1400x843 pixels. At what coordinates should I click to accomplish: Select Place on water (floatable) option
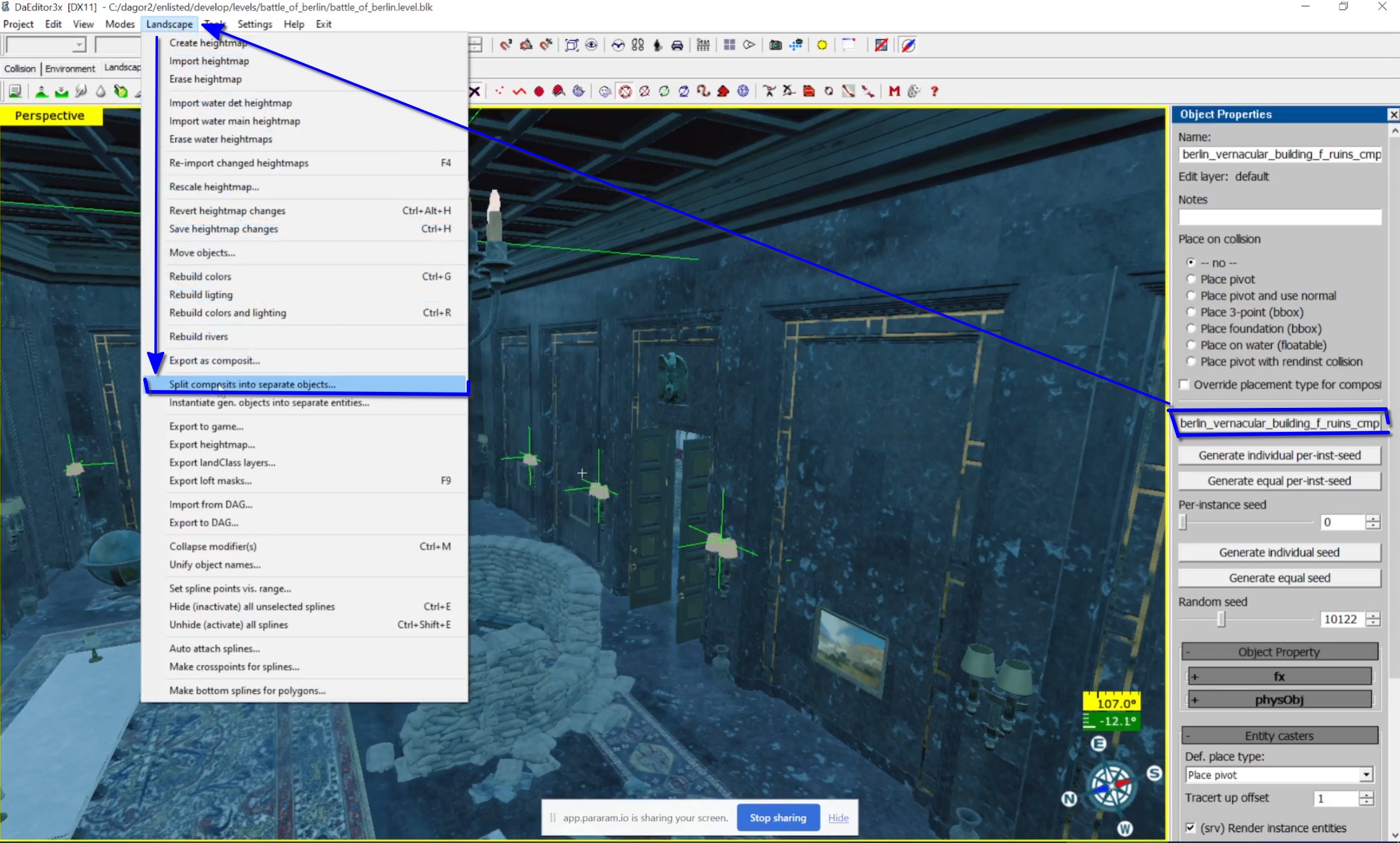(x=1191, y=345)
